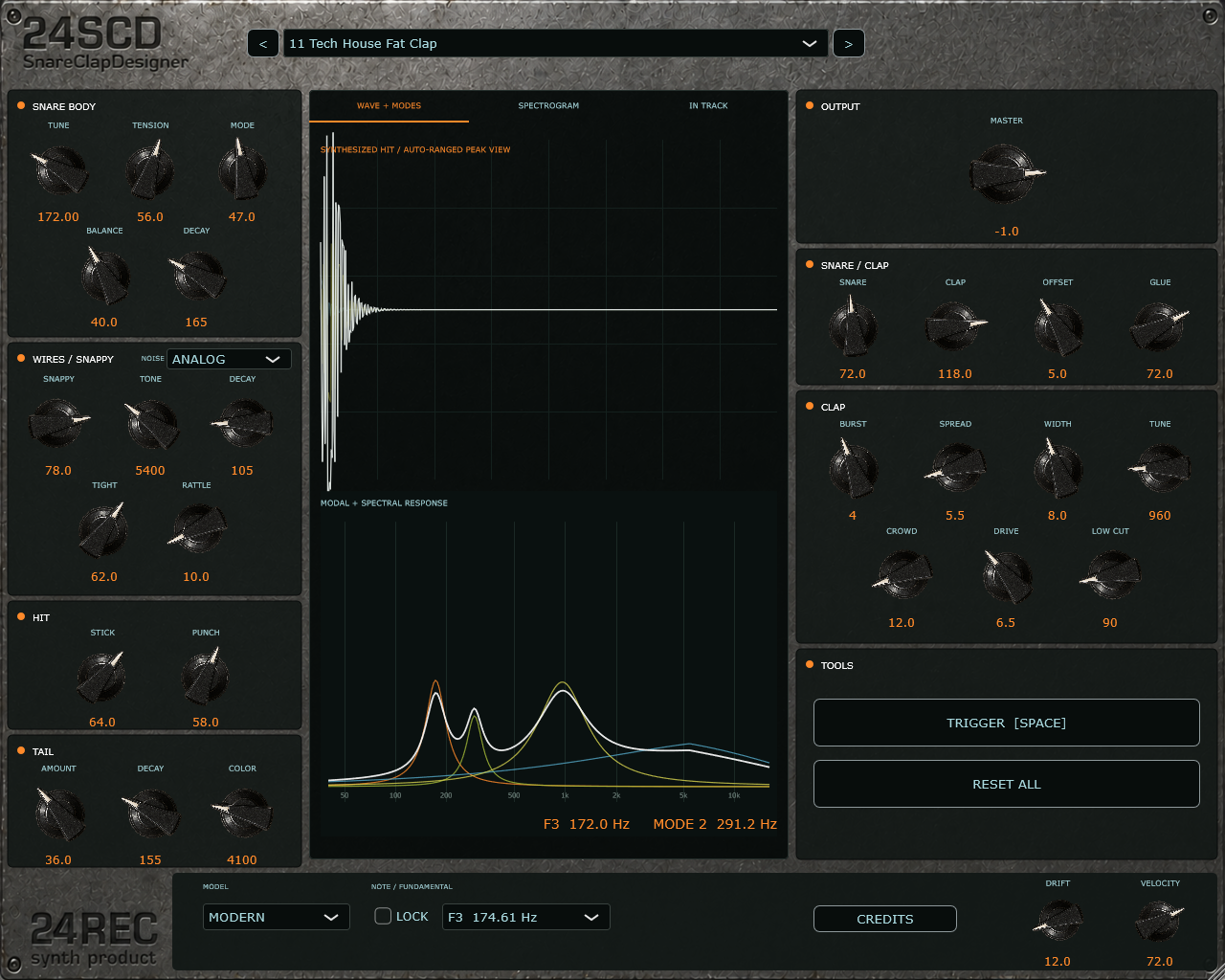Click the Clap Drive knob
This screenshot has width=1225, height=980.
pyautogui.click(x=1006, y=576)
